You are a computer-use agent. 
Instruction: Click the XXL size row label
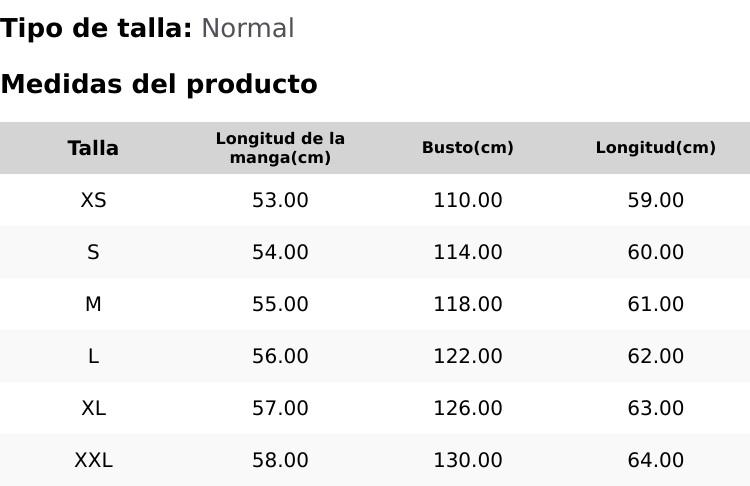[93, 461]
